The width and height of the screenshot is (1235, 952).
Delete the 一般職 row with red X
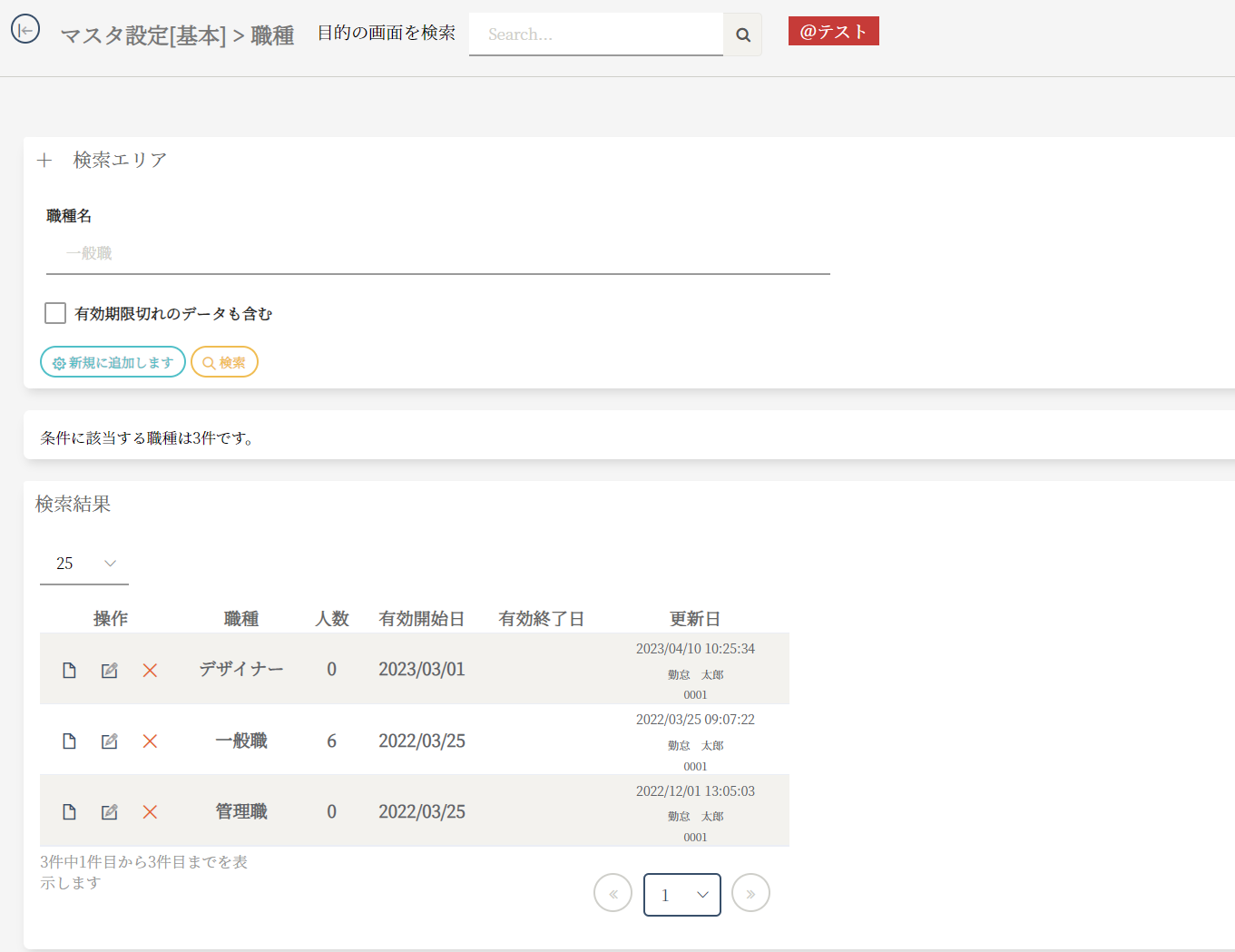click(151, 741)
